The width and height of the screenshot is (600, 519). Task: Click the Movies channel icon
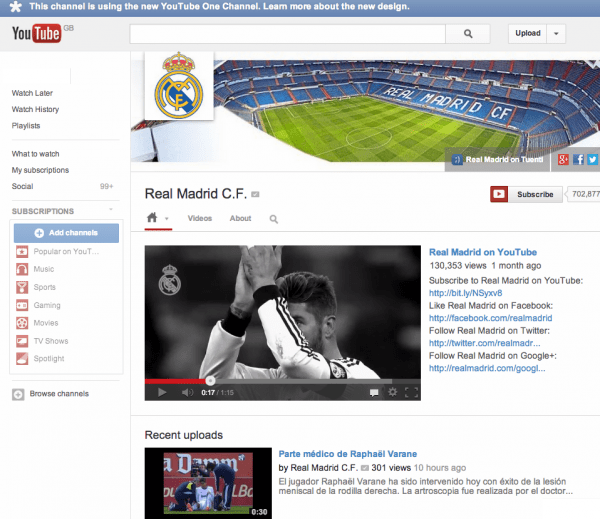coord(22,323)
